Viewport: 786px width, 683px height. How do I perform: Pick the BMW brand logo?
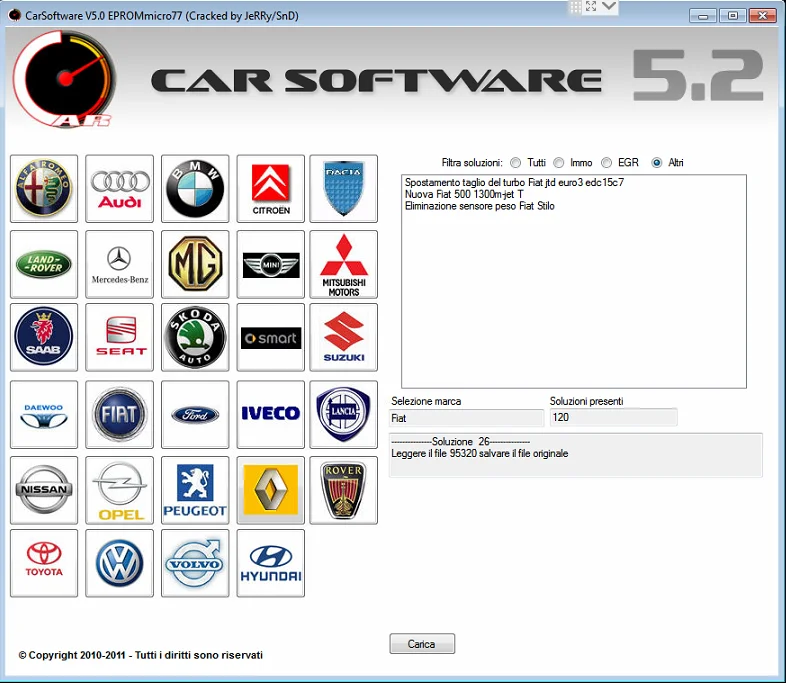pos(195,188)
